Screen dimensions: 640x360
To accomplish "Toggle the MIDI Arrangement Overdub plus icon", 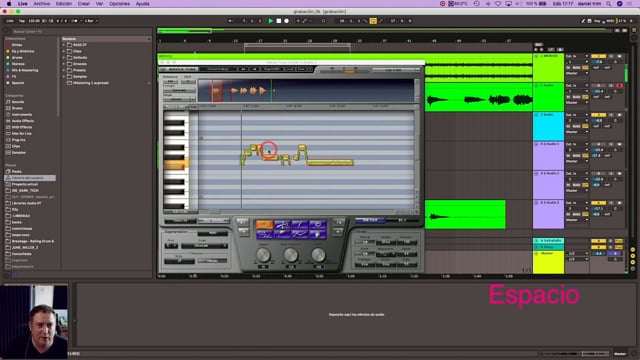I will [298, 21].
